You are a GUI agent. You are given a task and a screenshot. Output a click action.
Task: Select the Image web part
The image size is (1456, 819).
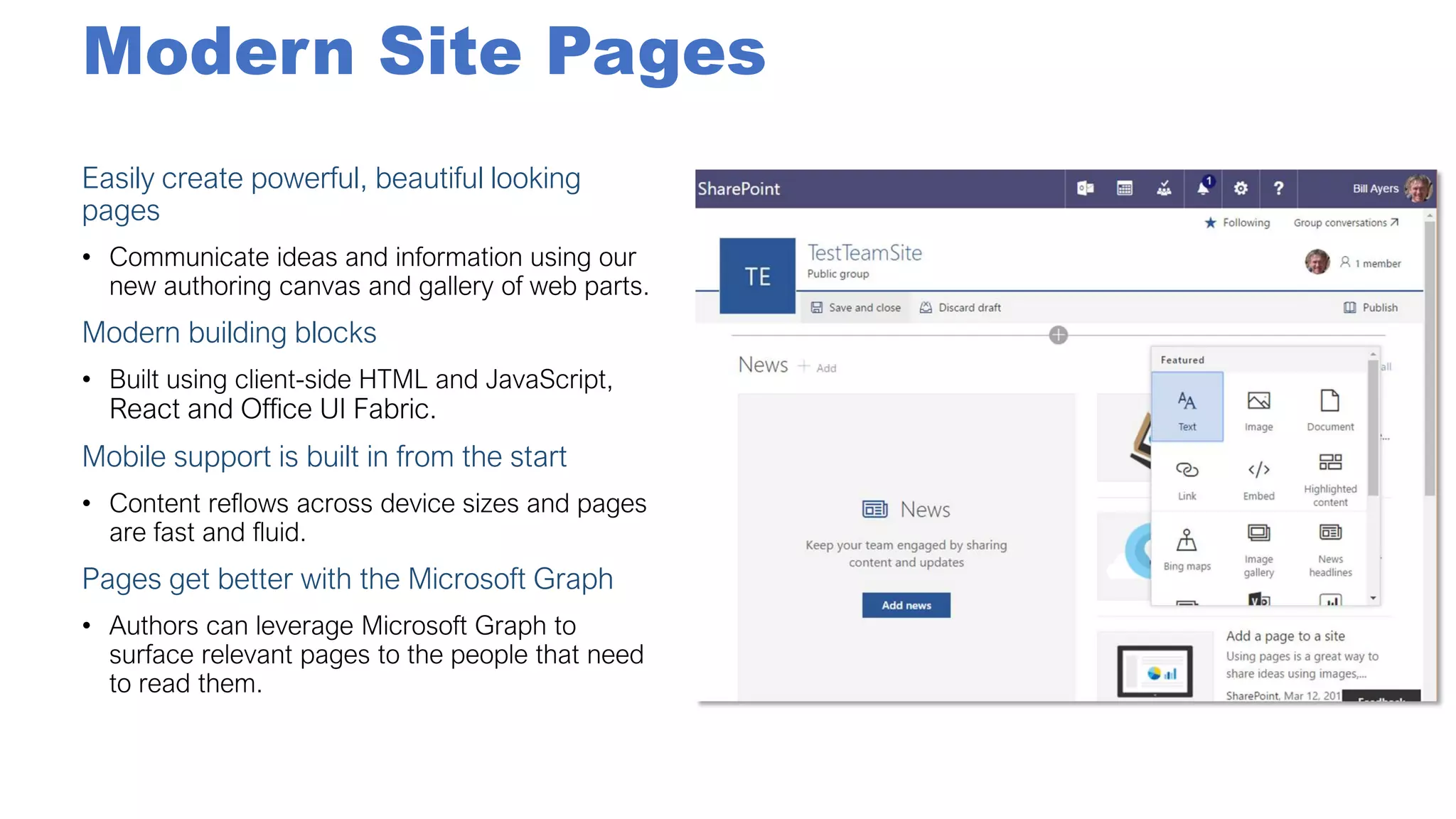tap(1258, 411)
